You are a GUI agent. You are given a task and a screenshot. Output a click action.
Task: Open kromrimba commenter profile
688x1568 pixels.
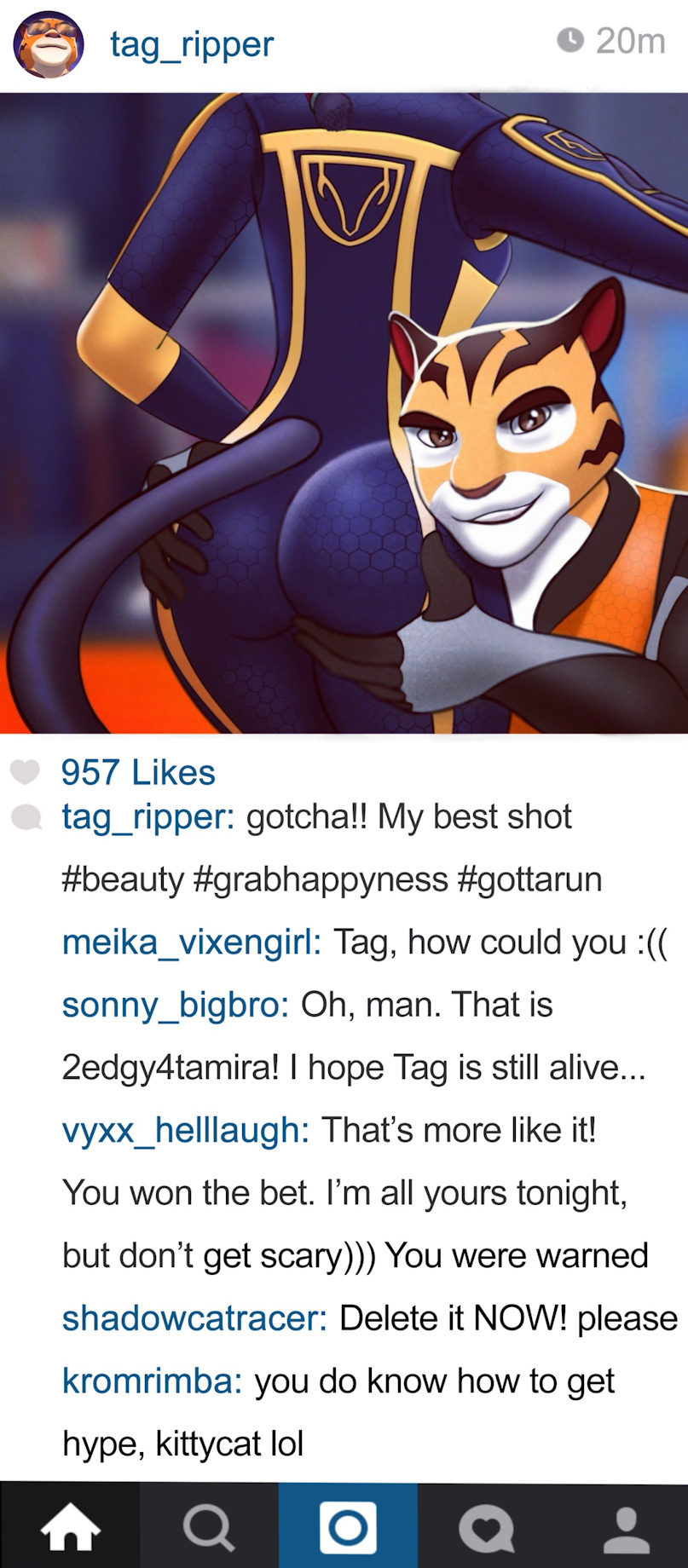click(153, 1381)
